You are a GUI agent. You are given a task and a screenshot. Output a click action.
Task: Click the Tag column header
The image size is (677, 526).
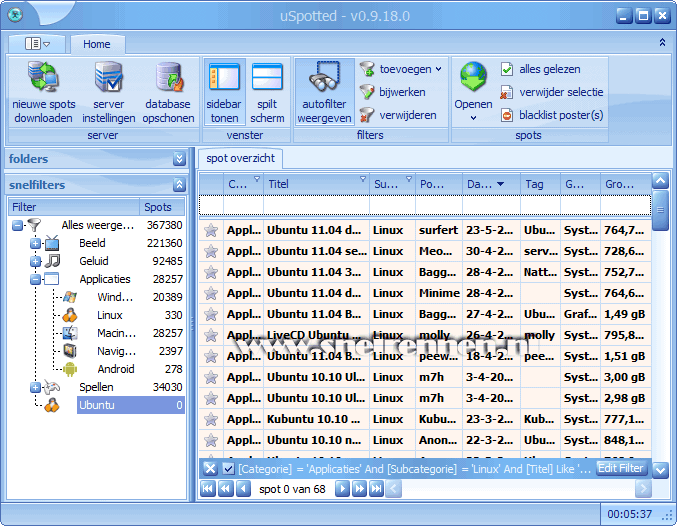541,184
